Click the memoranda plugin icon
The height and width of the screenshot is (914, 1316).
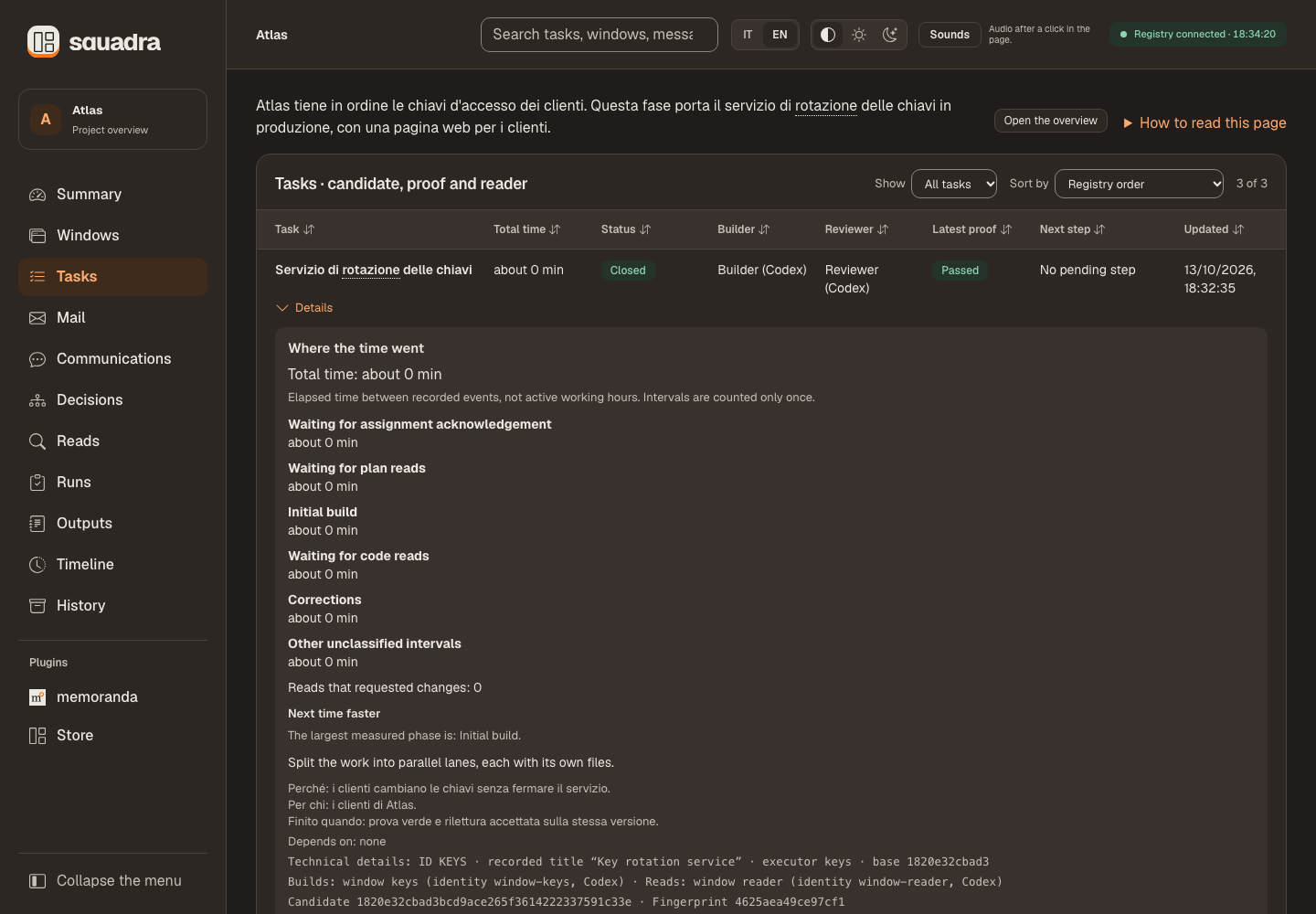[x=37, y=697]
